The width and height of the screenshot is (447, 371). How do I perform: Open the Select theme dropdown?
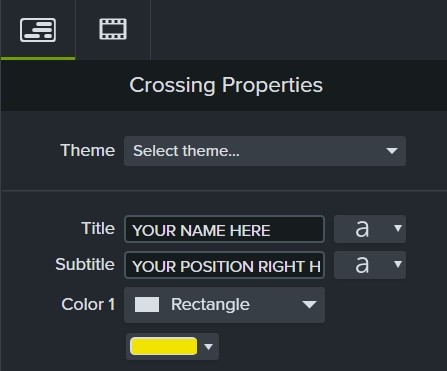pyautogui.click(x=265, y=151)
